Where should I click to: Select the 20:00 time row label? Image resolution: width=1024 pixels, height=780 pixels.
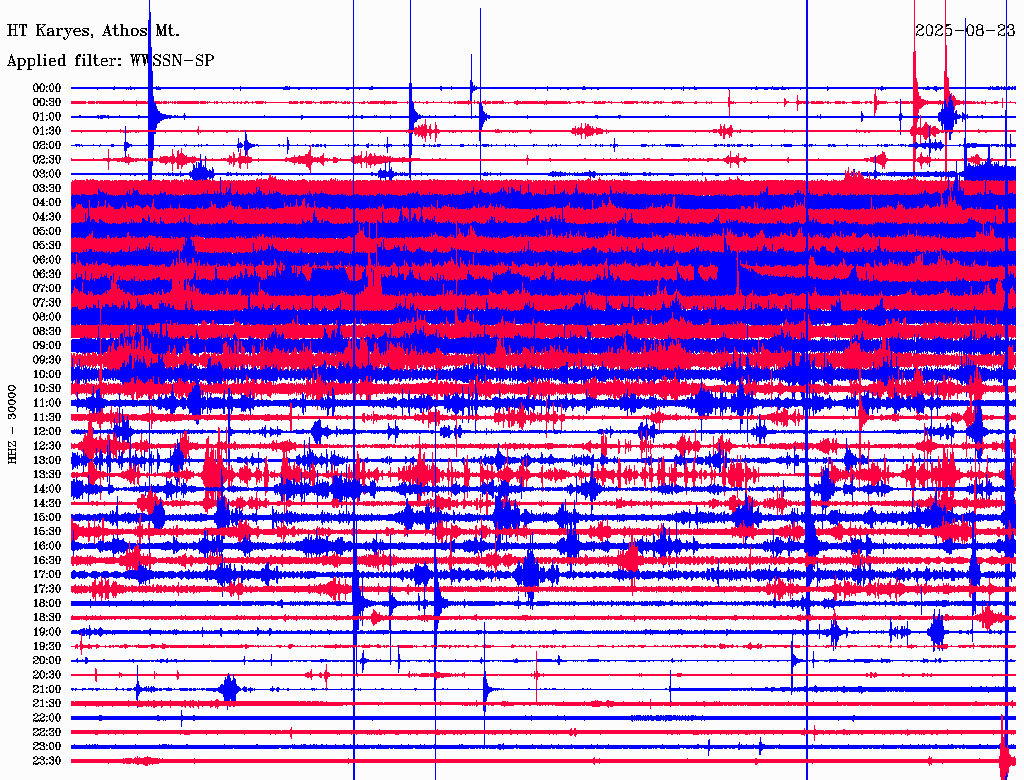coord(47,661)
